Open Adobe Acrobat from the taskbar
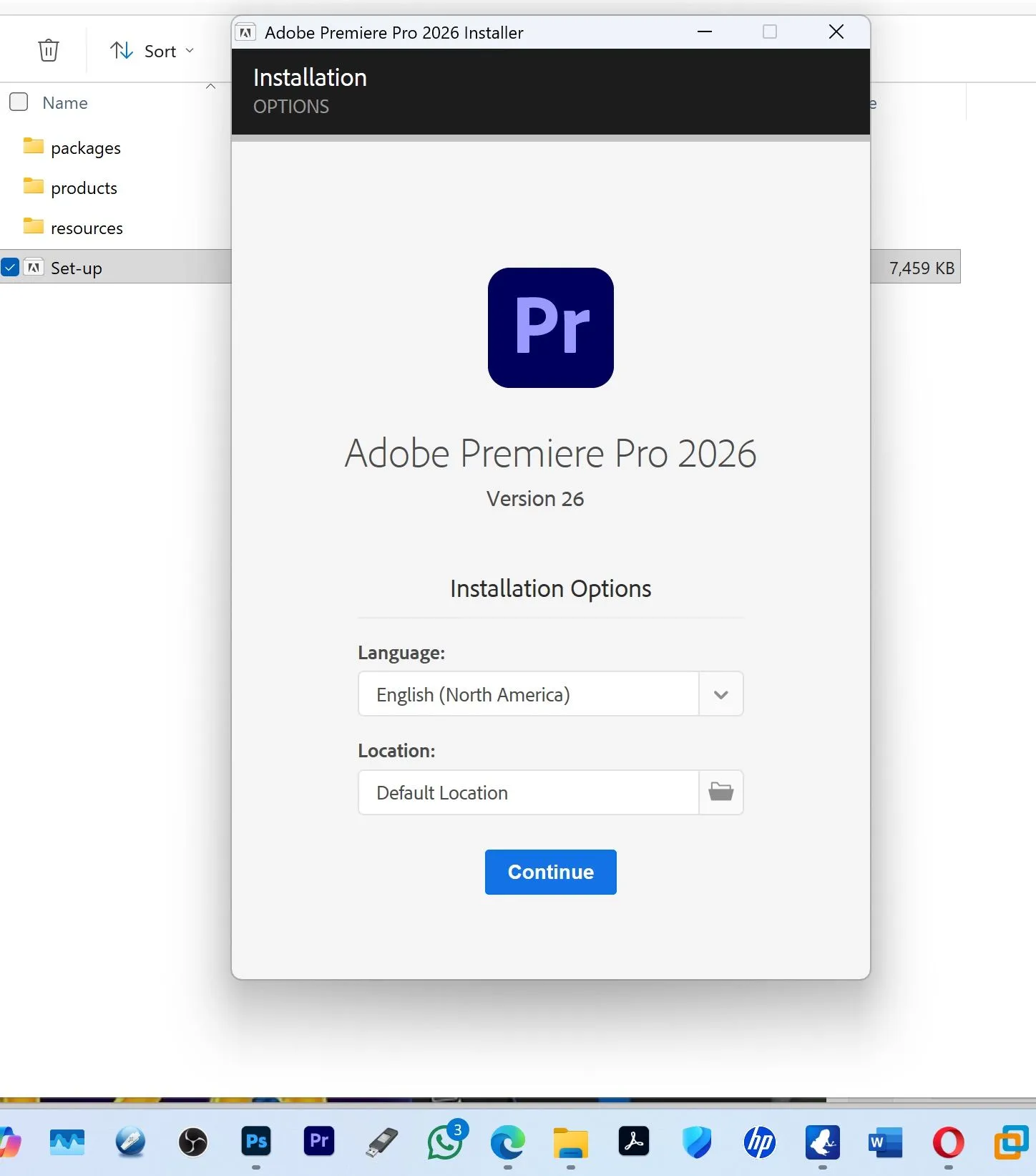 click(x=634, y=1141)
